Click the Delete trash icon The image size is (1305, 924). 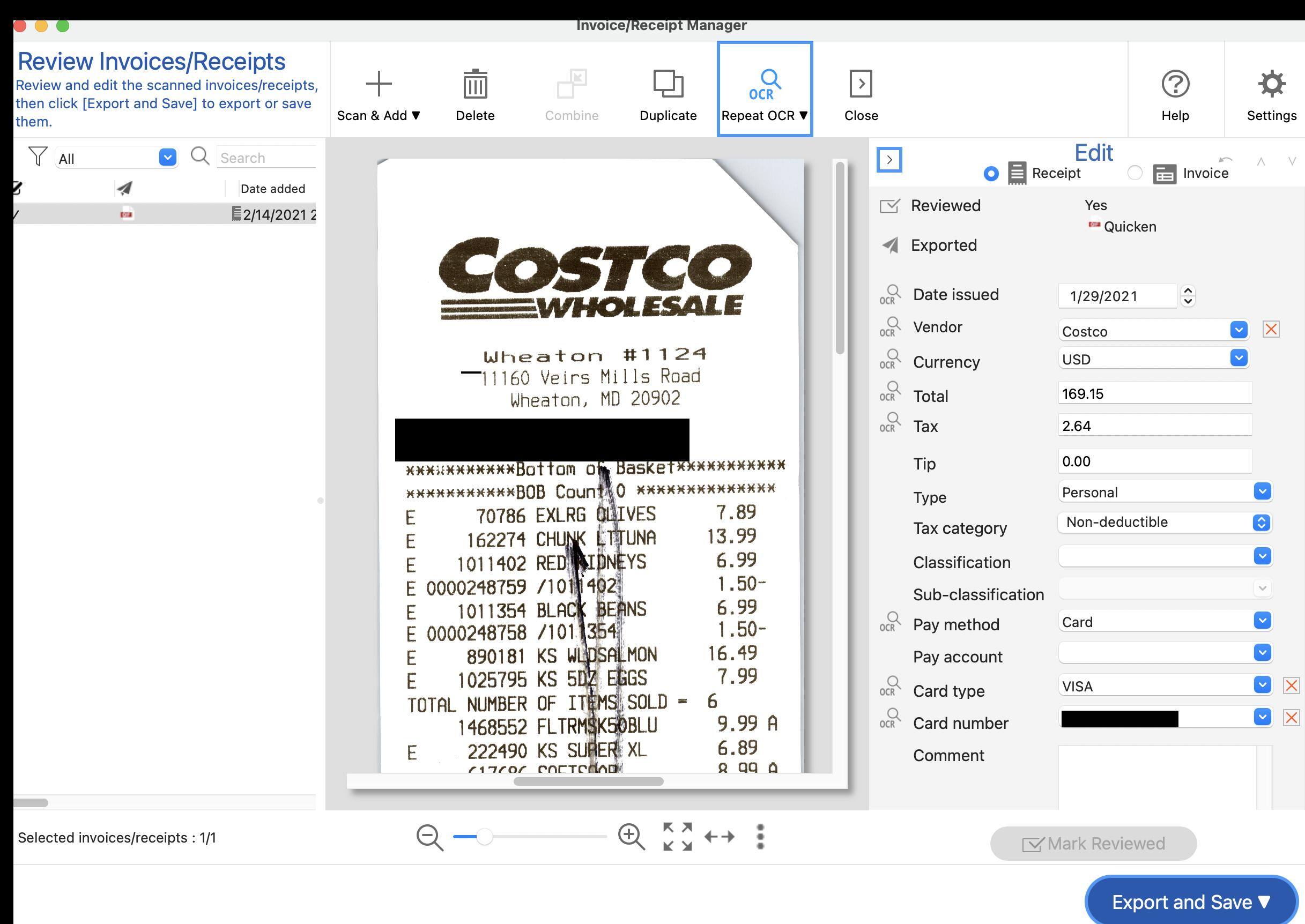coord(474,85)
